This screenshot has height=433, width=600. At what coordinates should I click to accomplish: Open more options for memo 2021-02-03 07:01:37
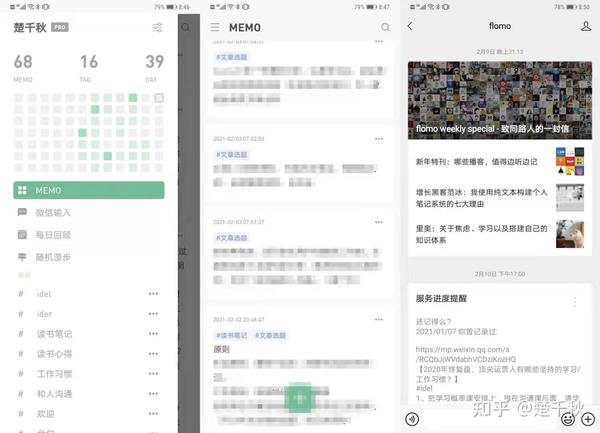379,222
